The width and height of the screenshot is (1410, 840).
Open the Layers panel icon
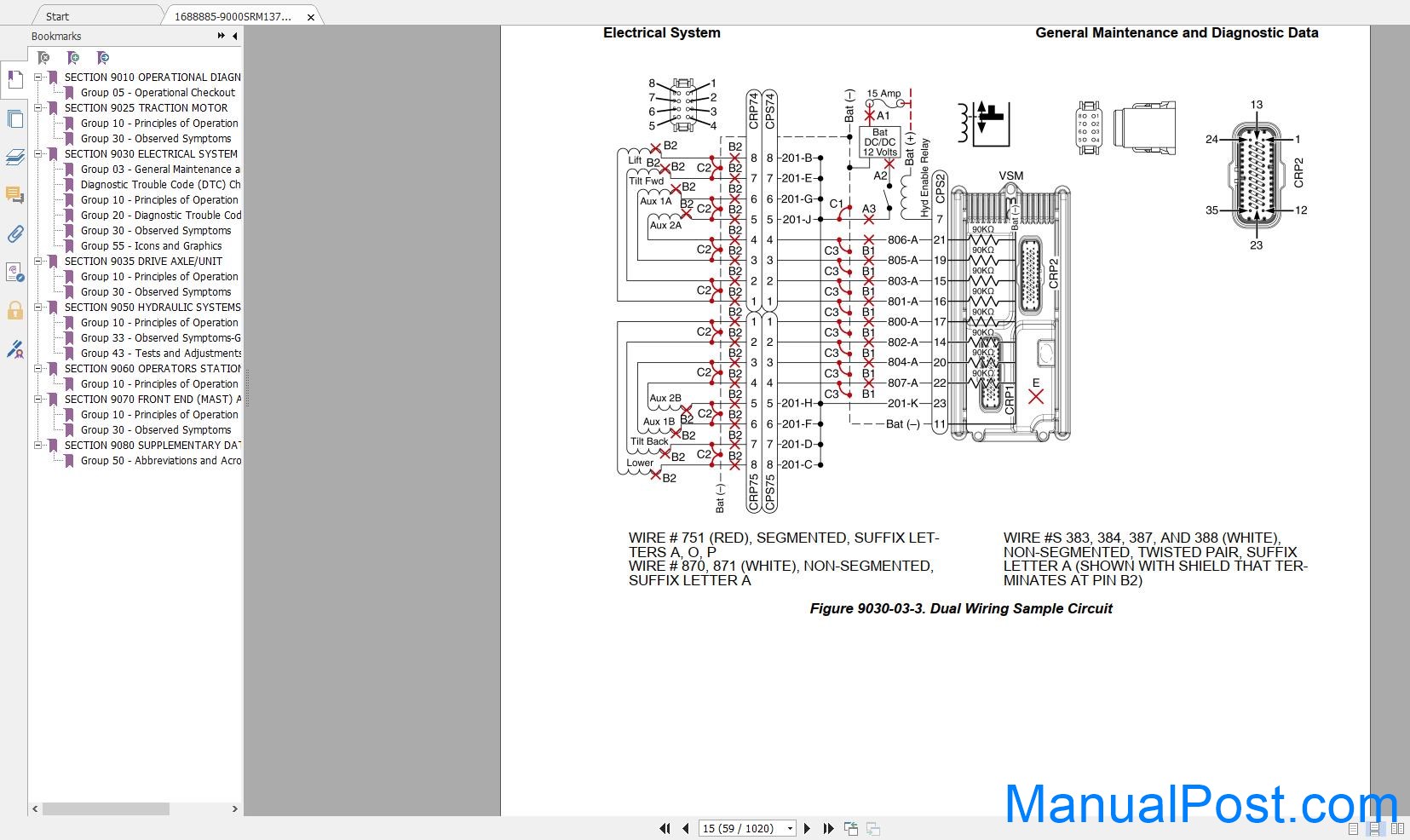click(x=14, y=158)
